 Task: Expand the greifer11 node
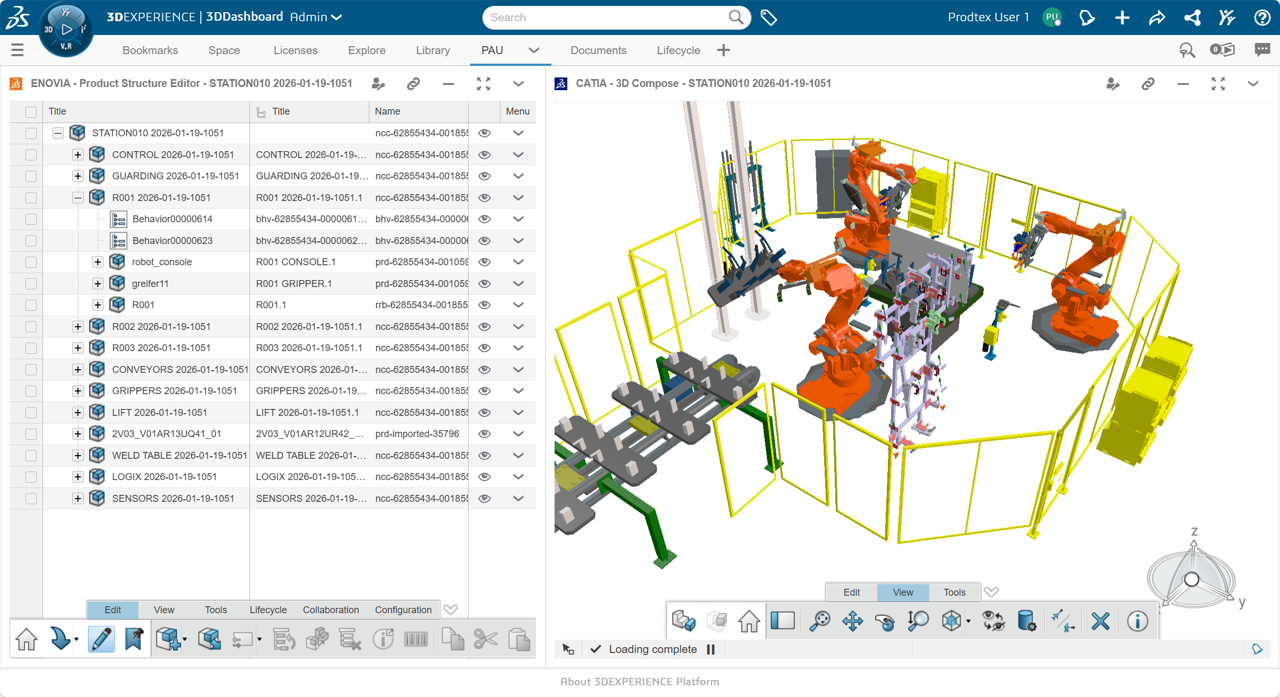(98, 283)
